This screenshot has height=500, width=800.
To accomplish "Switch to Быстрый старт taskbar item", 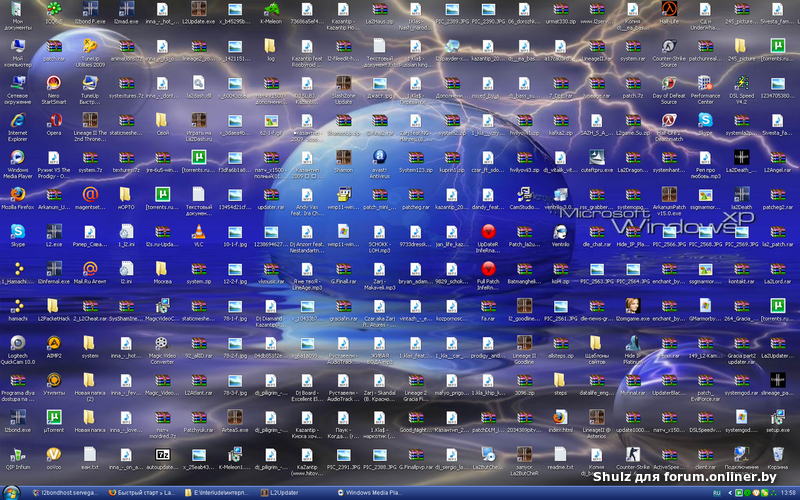I will [x=141, y=493].
